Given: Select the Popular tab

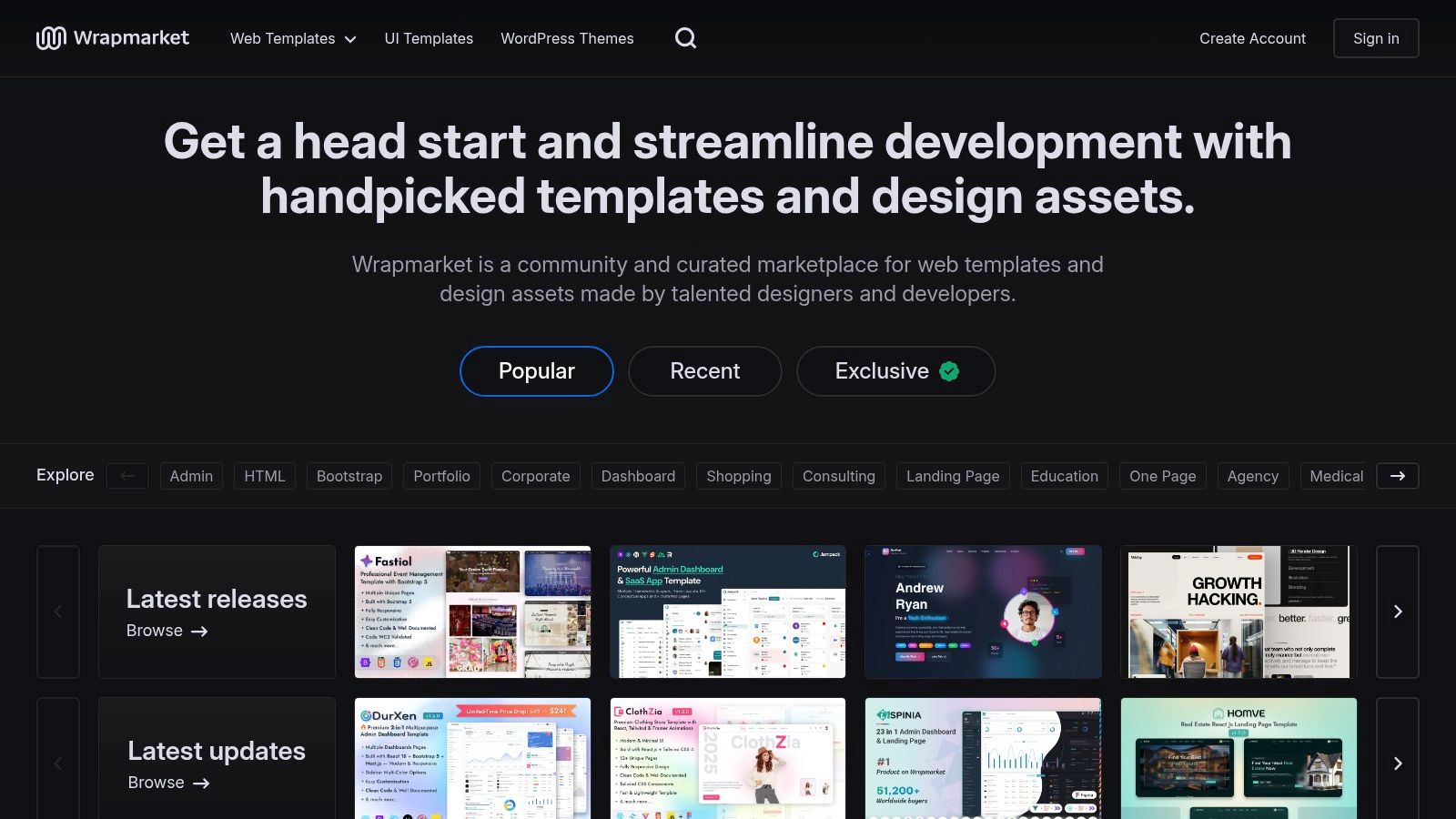Looking at the screenshot, I should pyautogui.click(x=537, y=371).
